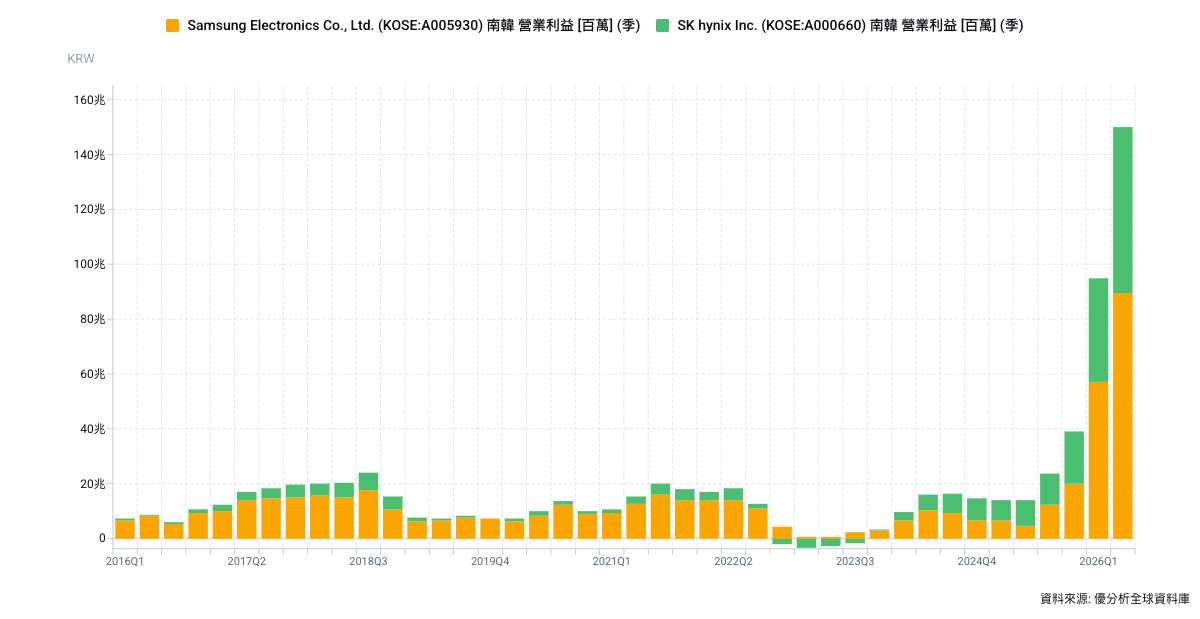Click the orange bar above the 2018Q3 label

(368, 515)
